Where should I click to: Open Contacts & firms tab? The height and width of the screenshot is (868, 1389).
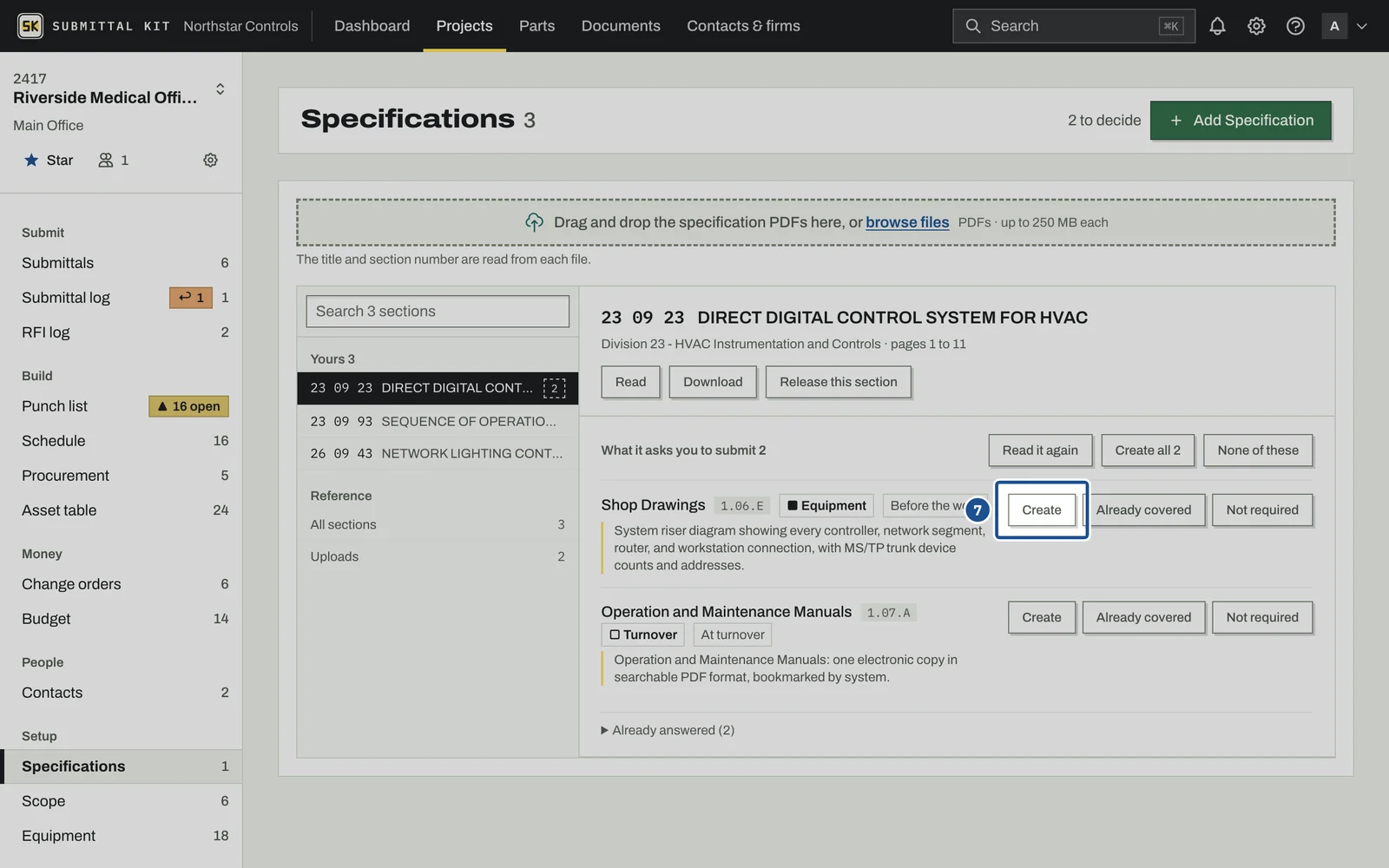[743, 26]
